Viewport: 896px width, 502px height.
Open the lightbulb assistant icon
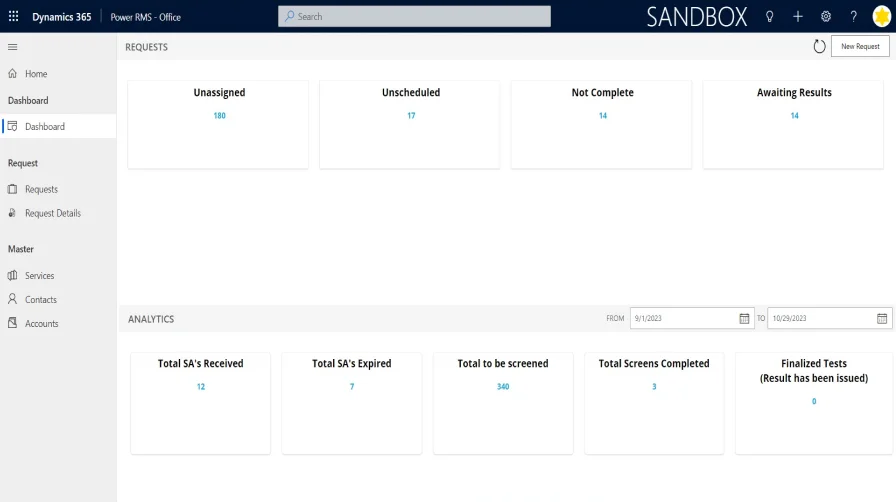point(770,17)
